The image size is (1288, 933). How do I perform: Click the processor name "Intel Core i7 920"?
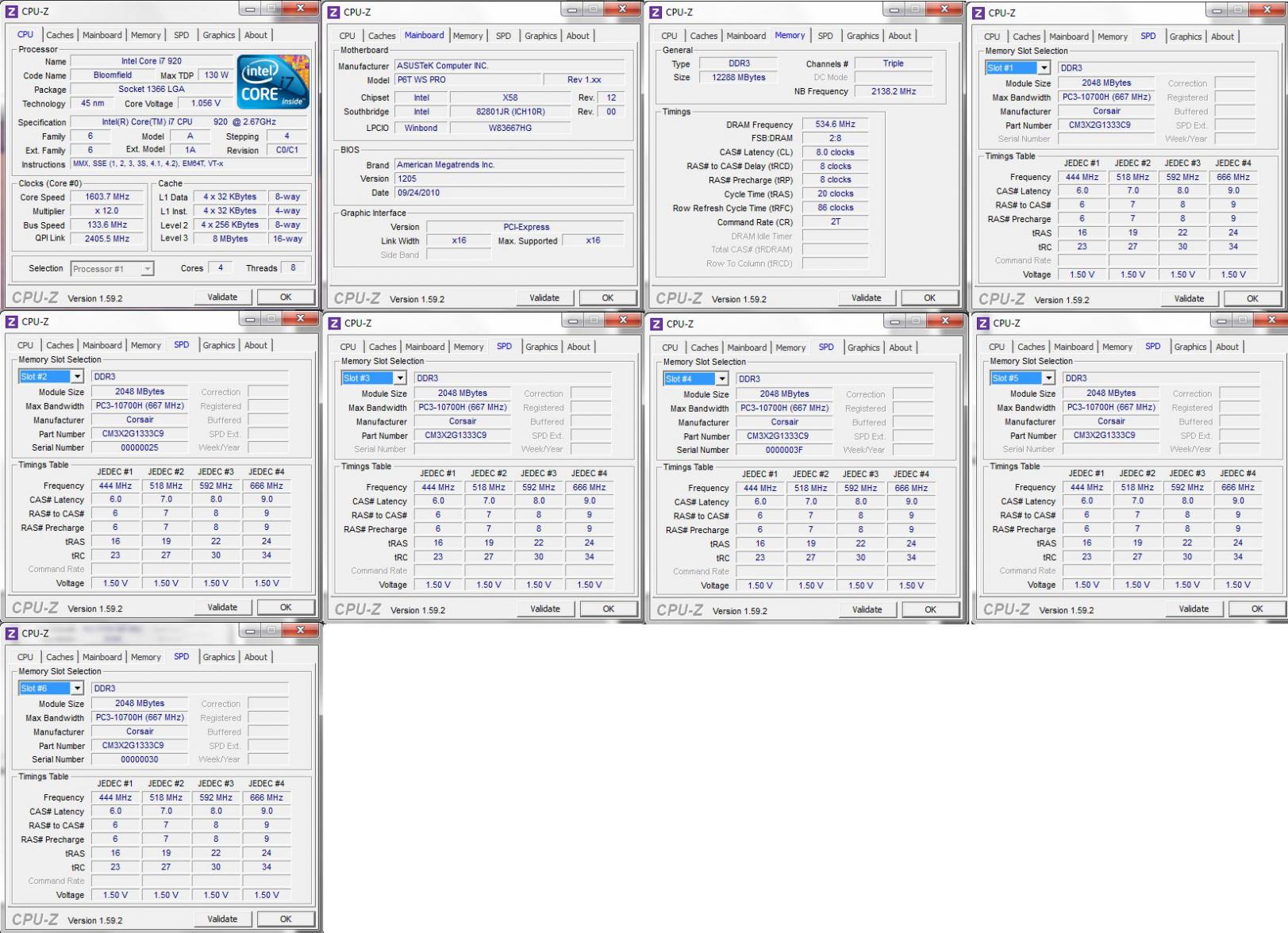152,61
